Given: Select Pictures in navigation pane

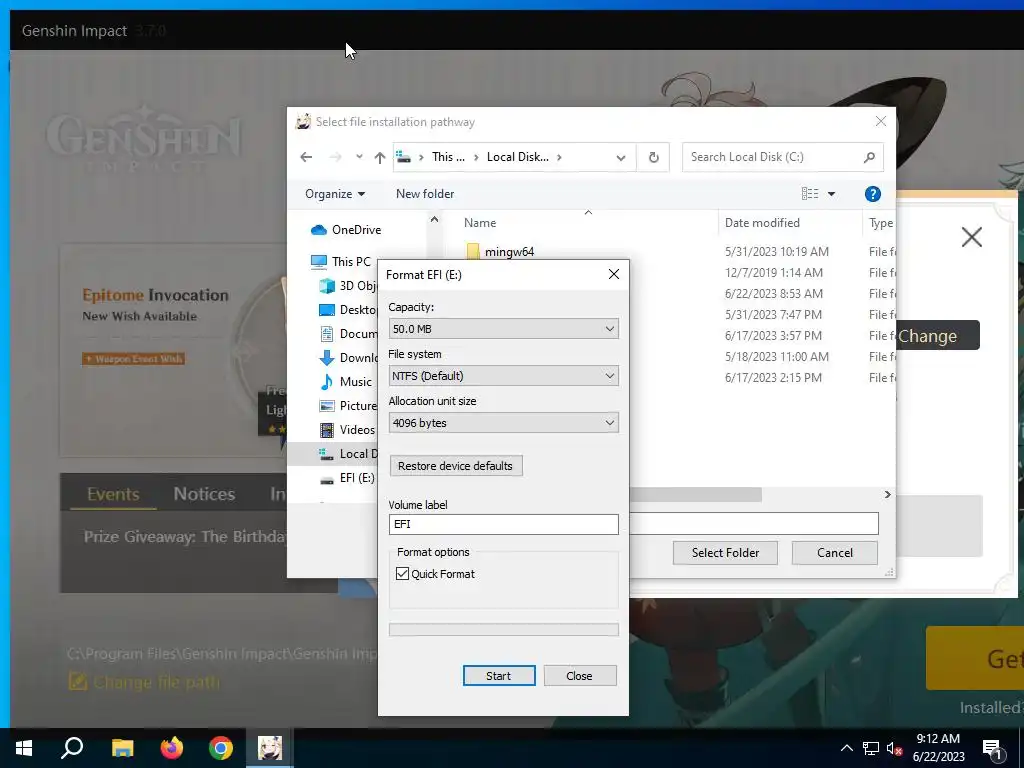Looking at the screenshot, I should [x=349, y=406].
